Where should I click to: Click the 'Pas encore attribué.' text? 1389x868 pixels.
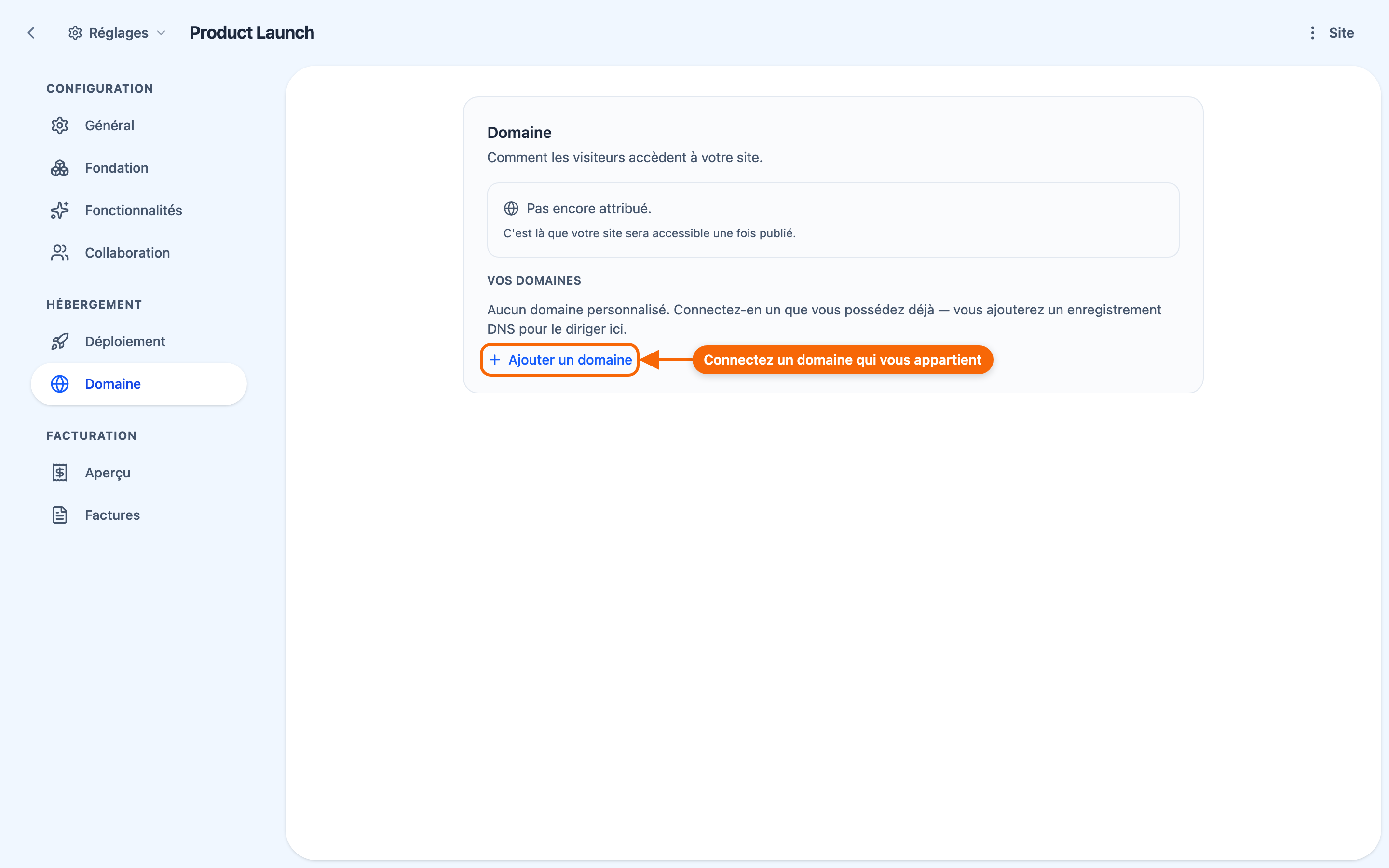click(x=589, y=208)
